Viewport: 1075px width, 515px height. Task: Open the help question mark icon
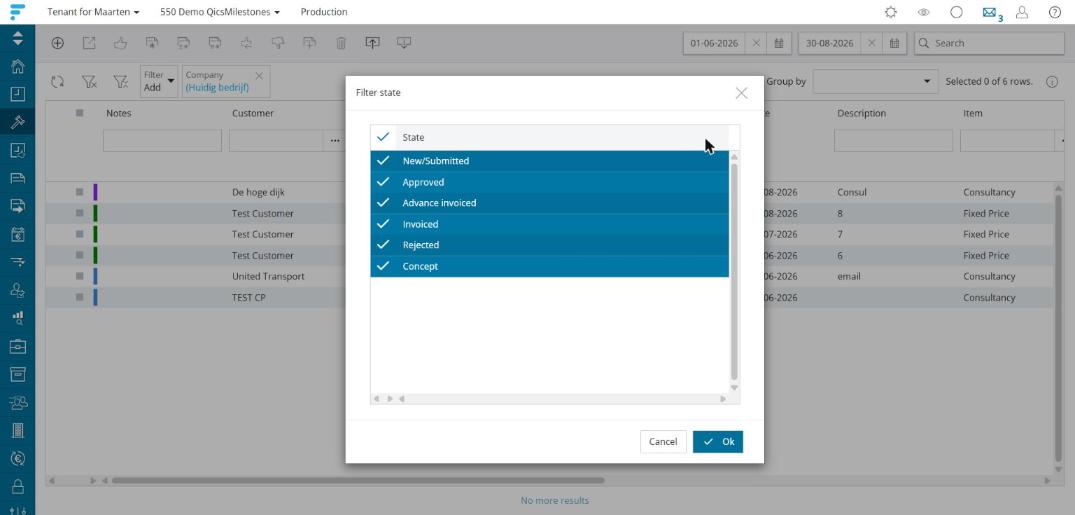coord(1055,12)
